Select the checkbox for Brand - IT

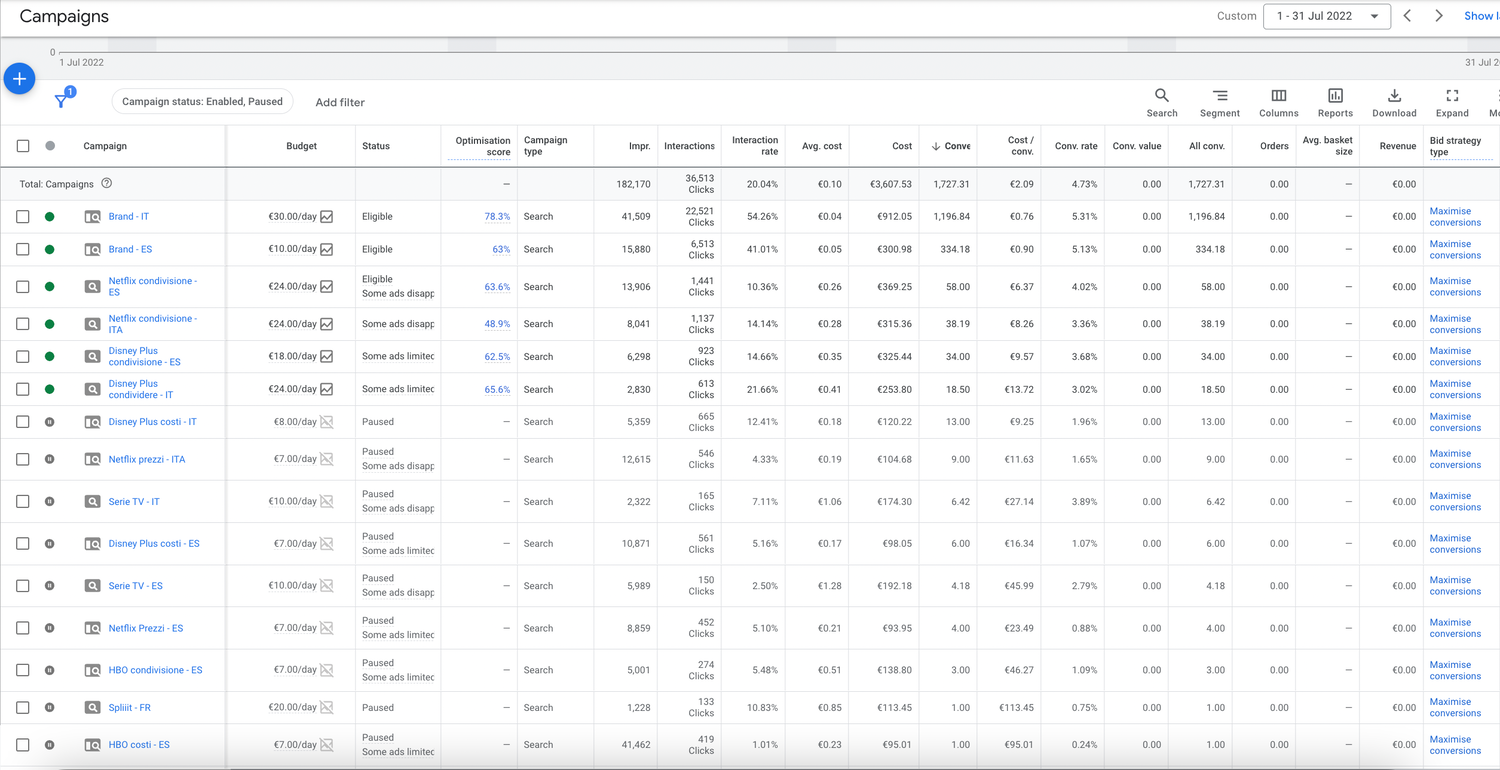coord(23,217)
